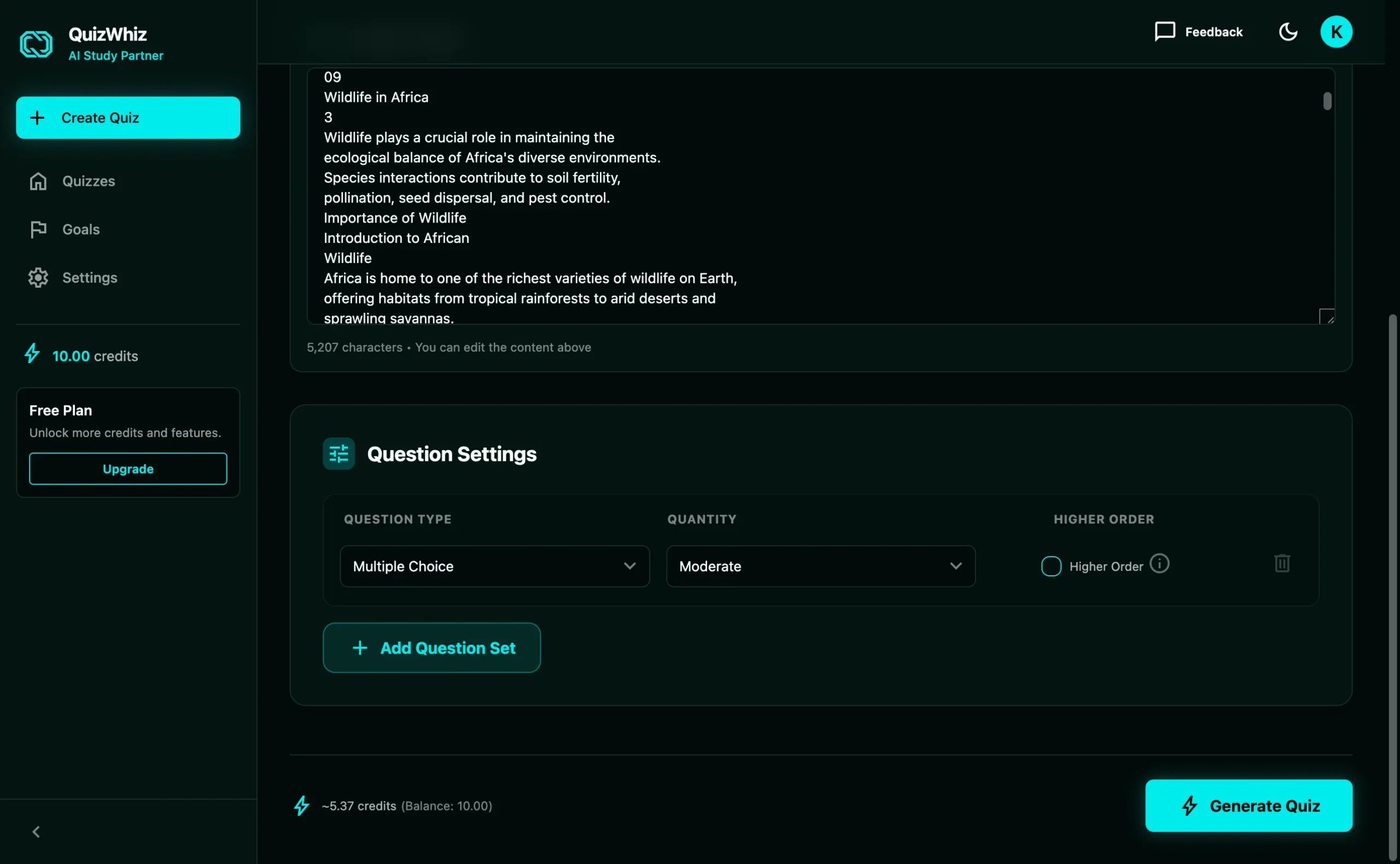The image size is (1400, 864).
Task: Click the Create Quiz button
Action: coord(128,118)
